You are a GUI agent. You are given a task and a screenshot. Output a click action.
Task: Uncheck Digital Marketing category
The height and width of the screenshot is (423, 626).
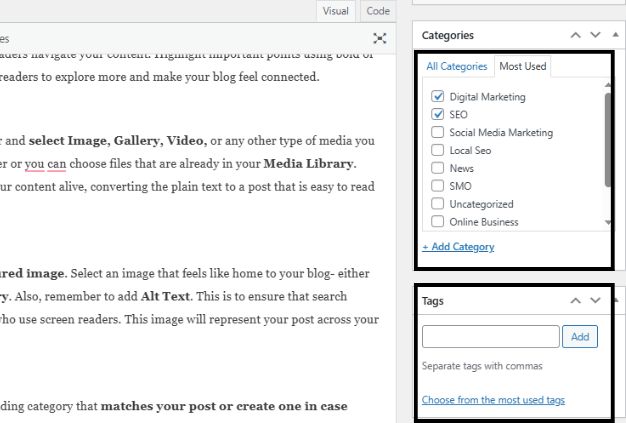point(438,96)
